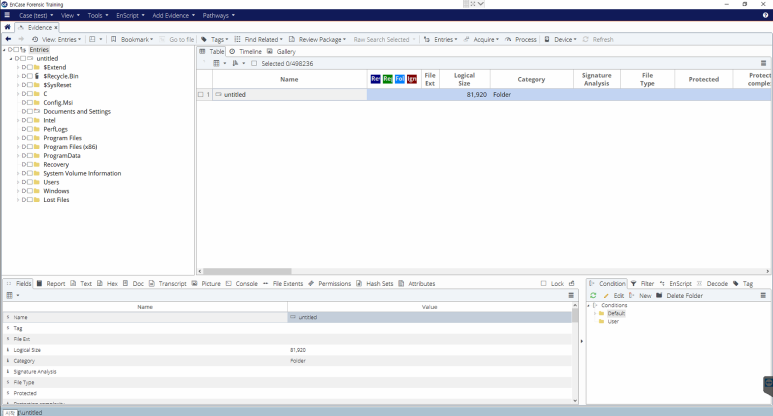Click the Tags toolbar icon
Viewport: 773px width, 416px height.
[204, 39]
